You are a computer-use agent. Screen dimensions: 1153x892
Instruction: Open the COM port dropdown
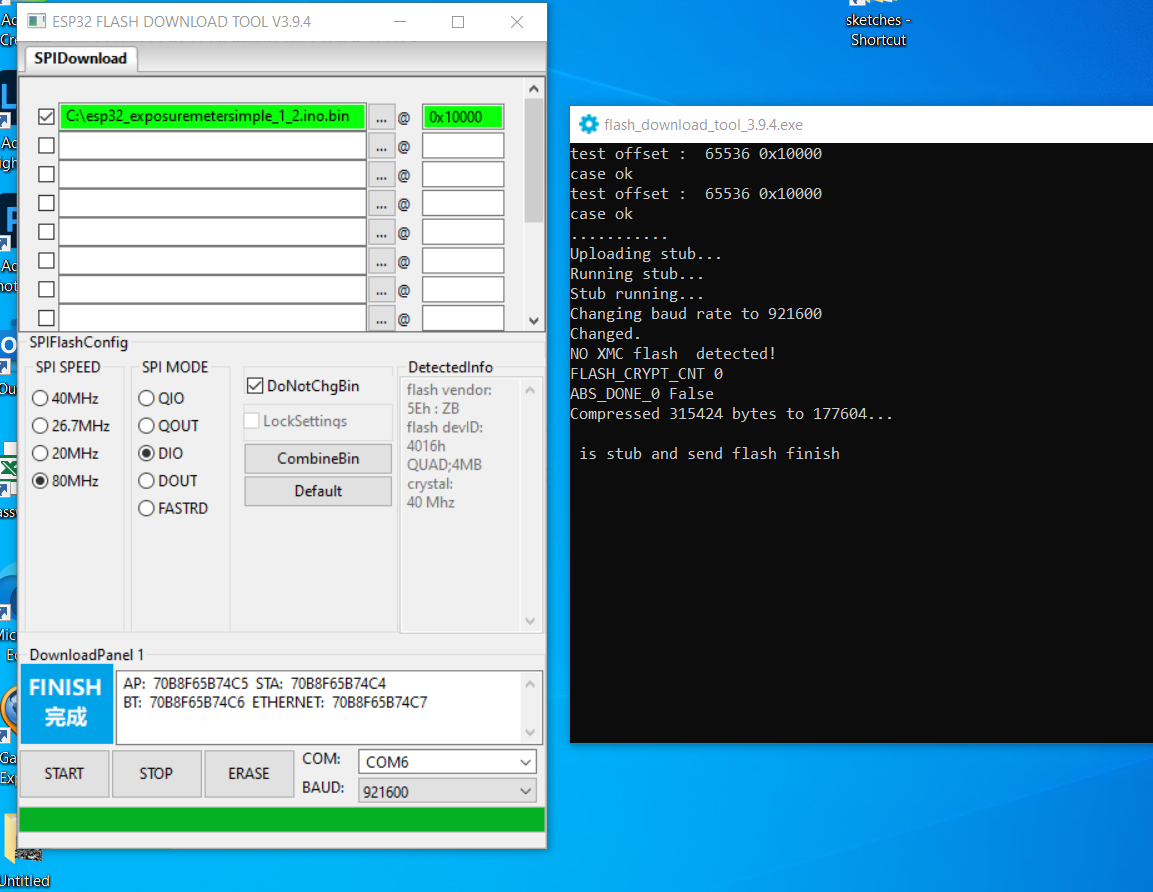coord(447,762)
